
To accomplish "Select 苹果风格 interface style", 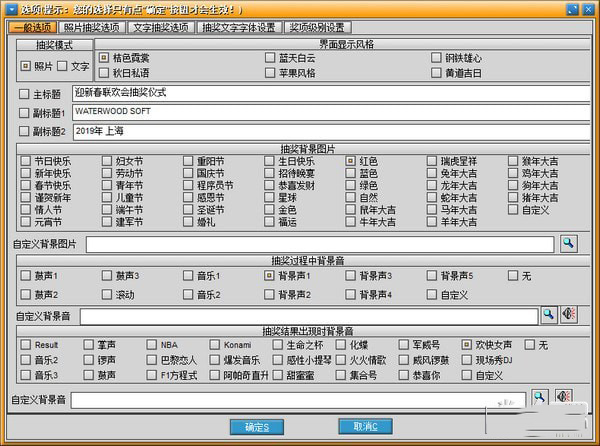I will [x=271, y=73].
